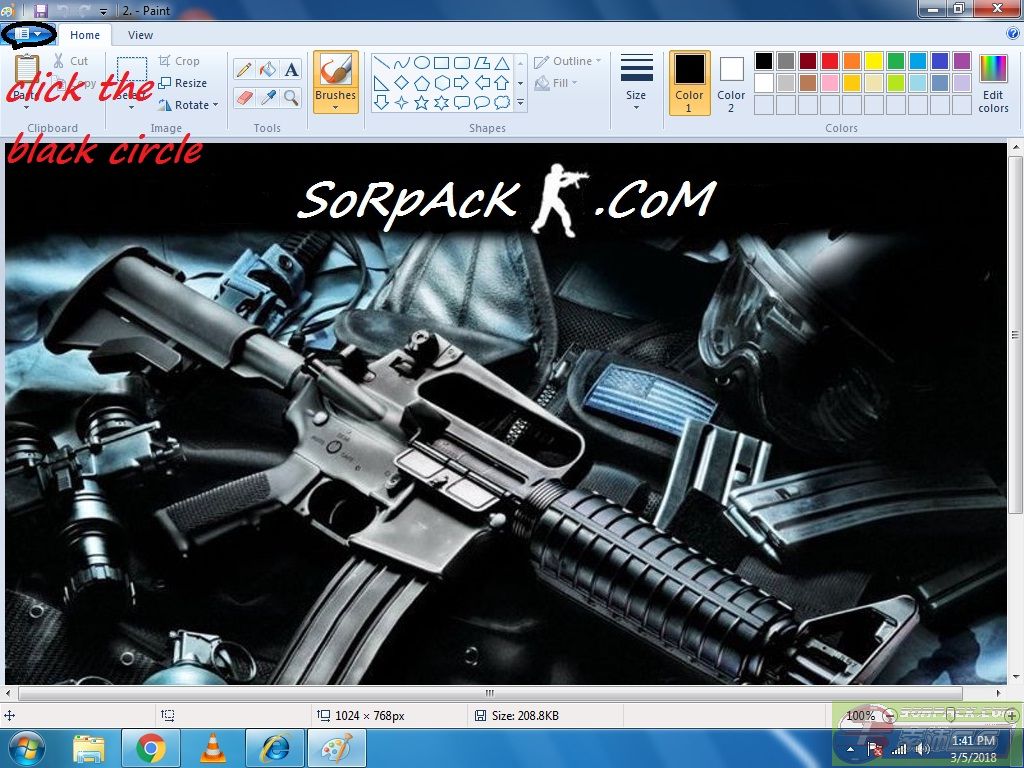This screenshot has height=768, width=1024.
Task: Click the Resize button
Action: 183,83
